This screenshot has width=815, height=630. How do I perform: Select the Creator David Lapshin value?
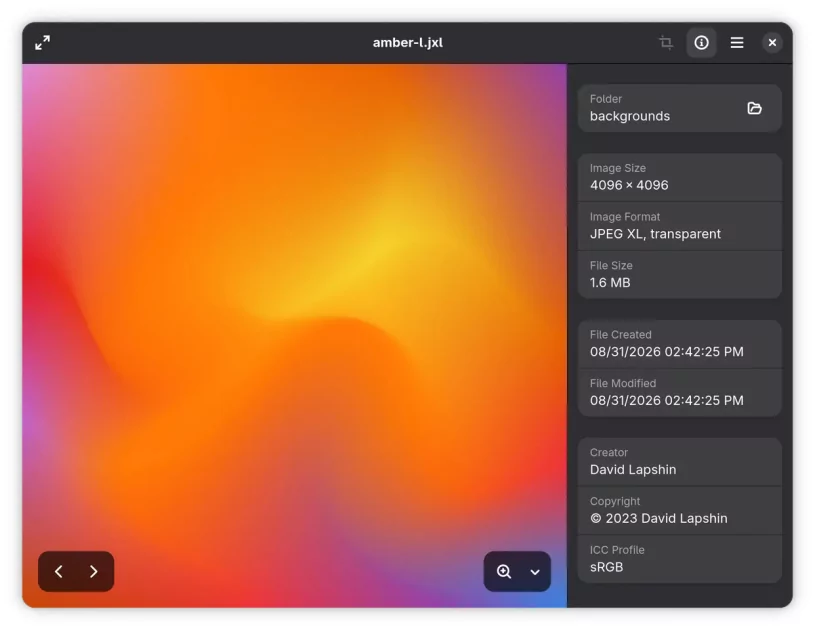coord(633,469)
